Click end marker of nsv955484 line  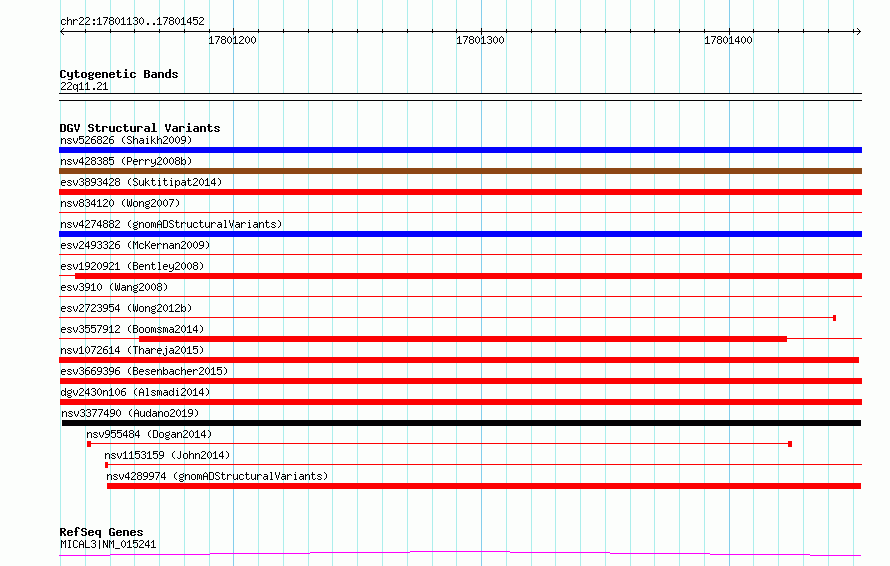tap(790, 444)
